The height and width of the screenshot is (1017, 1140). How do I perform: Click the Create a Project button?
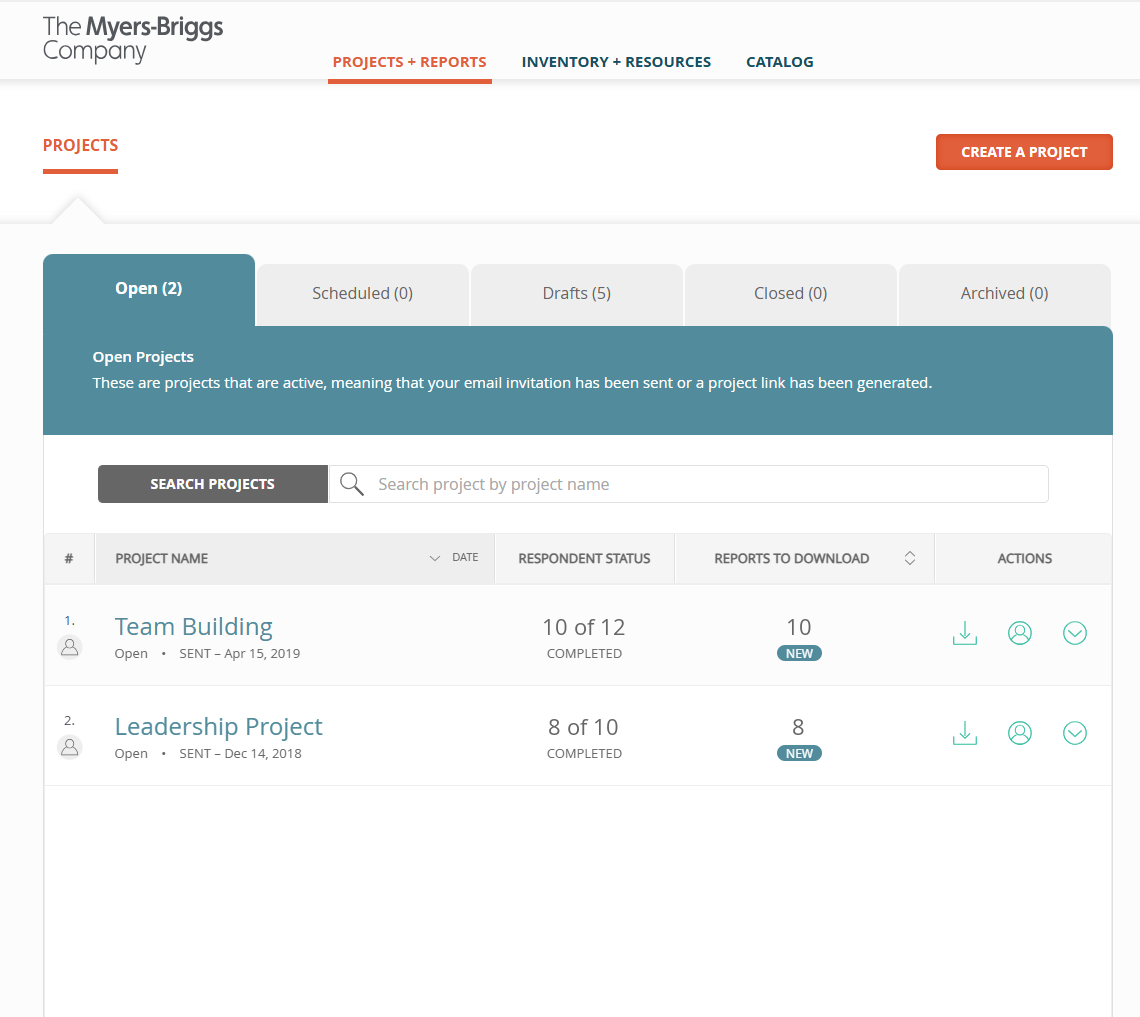click(1024, 152)
